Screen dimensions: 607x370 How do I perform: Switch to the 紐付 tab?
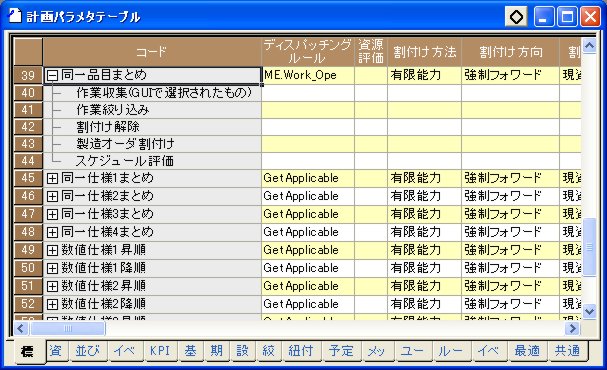pyautogui.click(x=301, y=351)
